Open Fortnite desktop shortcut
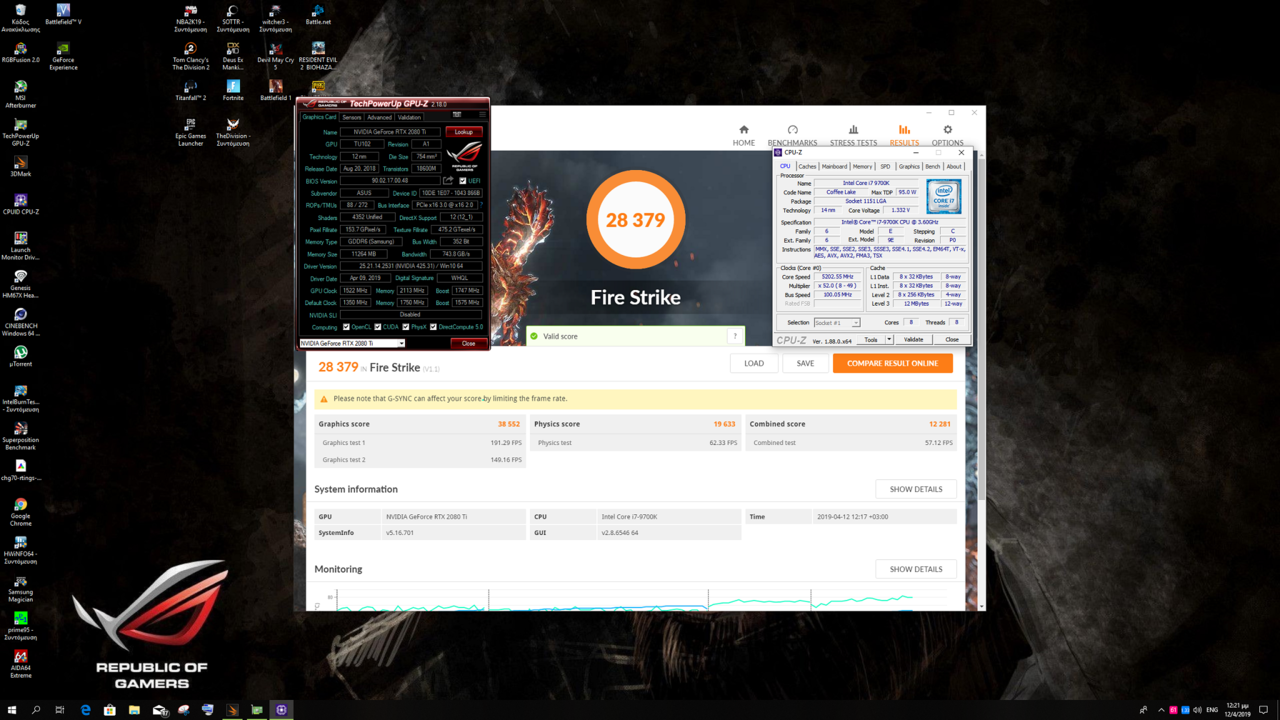The image size is (1280, 720). pos(233,91)
